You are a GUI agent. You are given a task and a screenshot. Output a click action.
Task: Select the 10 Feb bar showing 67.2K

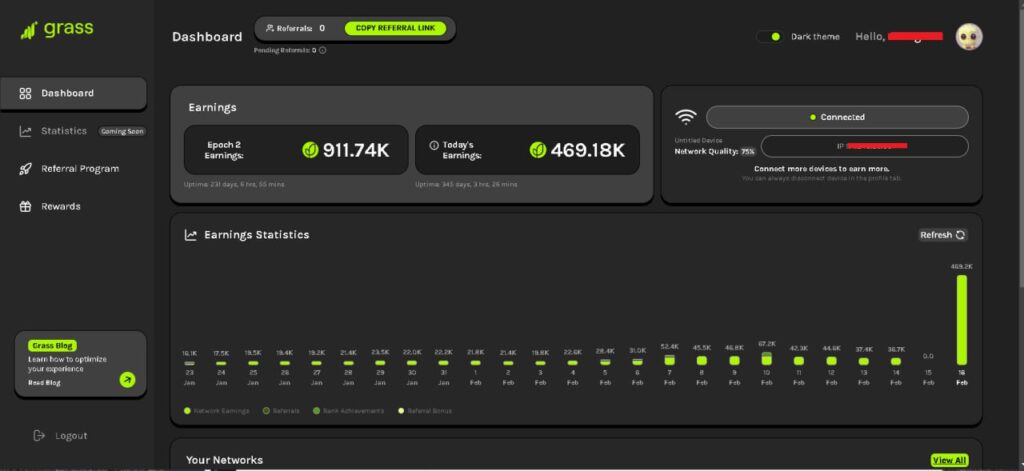[766, 359]
